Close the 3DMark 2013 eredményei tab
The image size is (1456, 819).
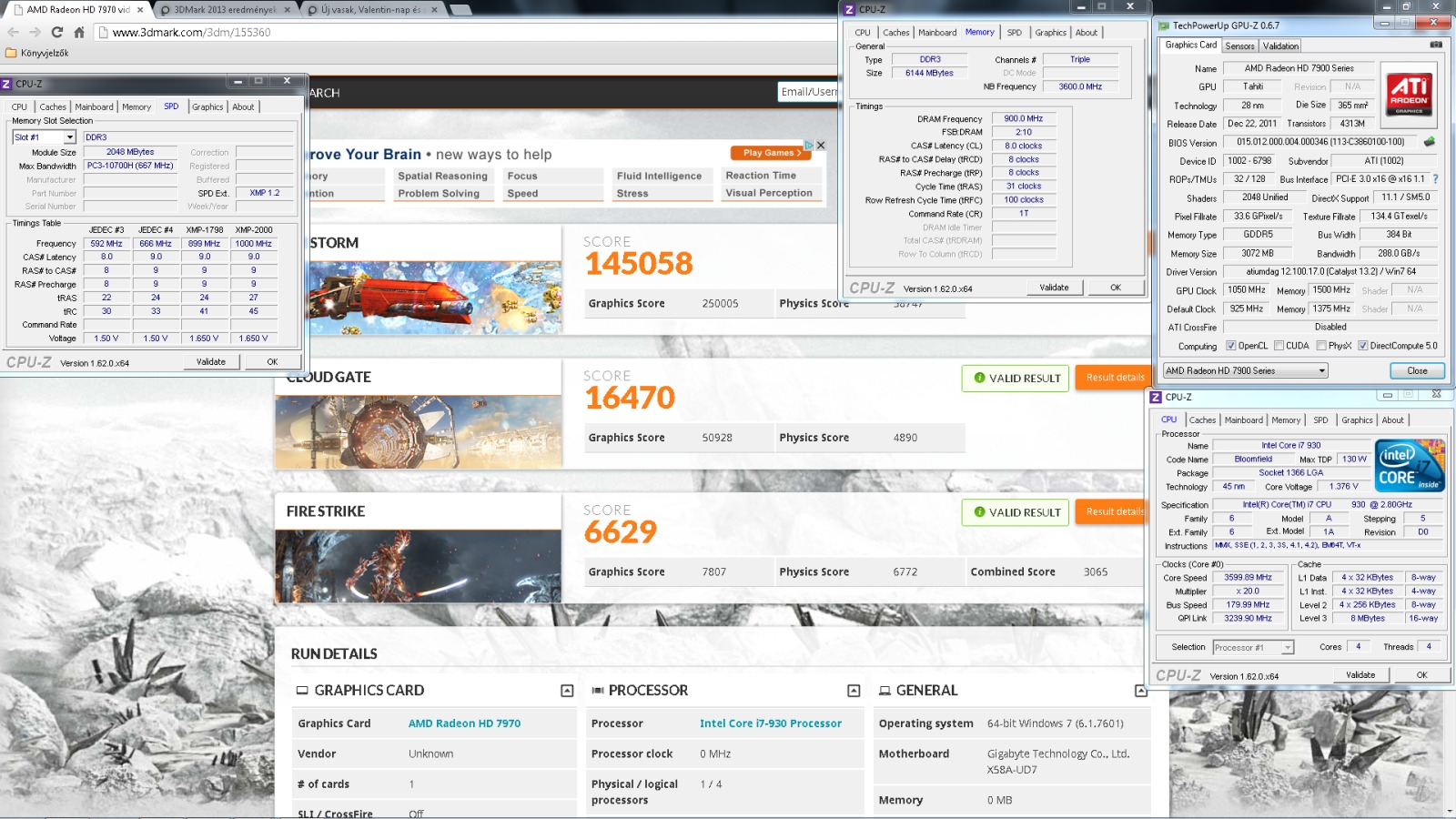pyautogui.click(x=287, y=10)
